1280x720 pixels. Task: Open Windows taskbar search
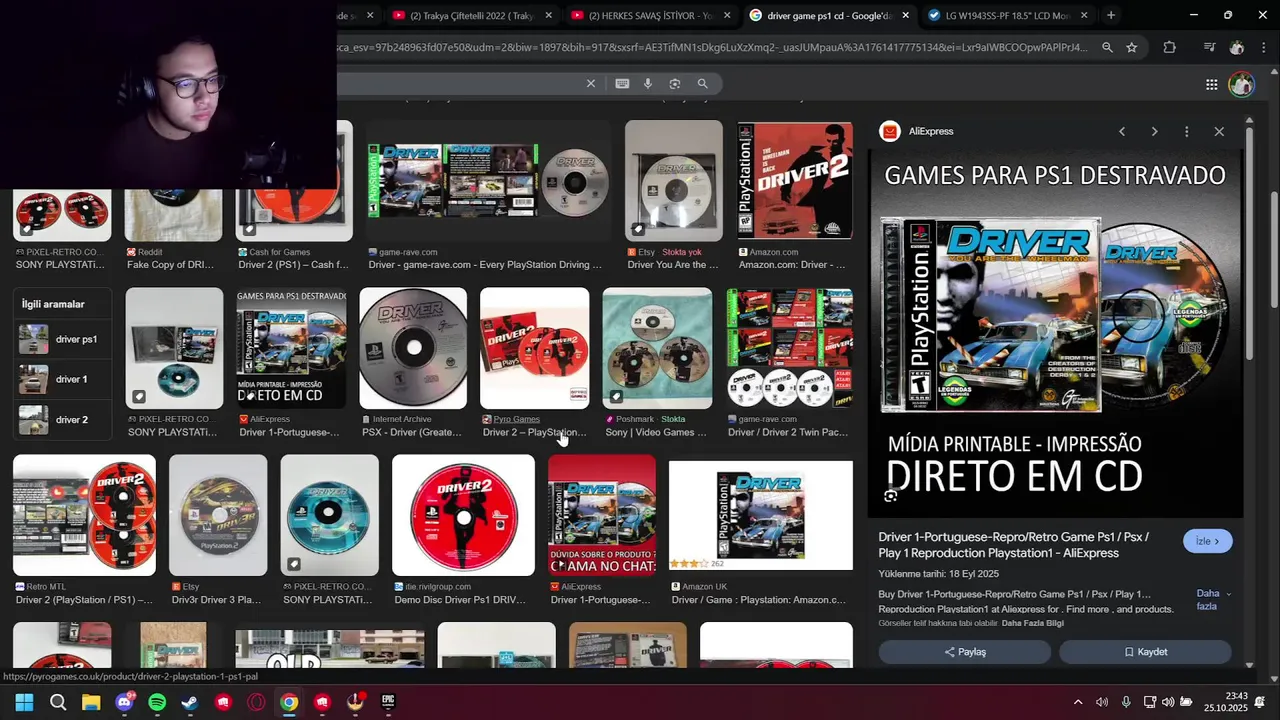pos(58,702)
